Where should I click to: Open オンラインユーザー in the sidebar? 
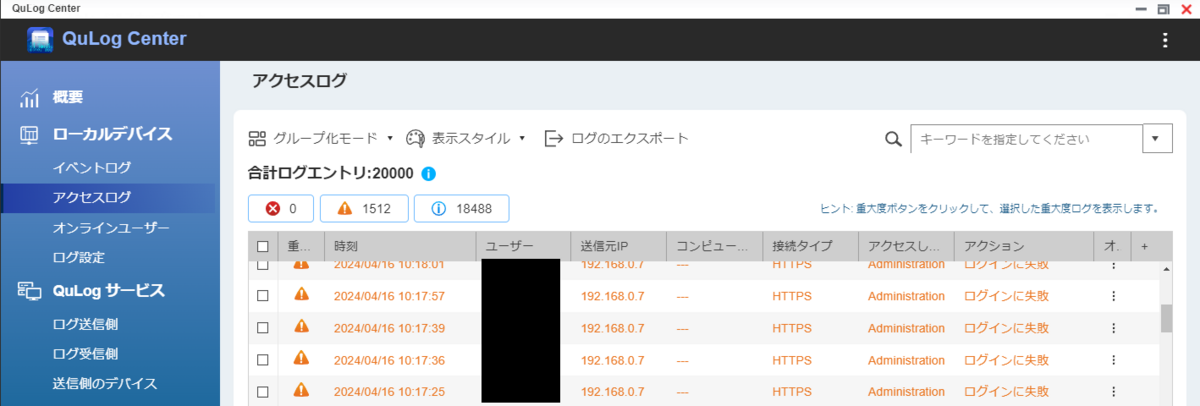pos(111,228)
